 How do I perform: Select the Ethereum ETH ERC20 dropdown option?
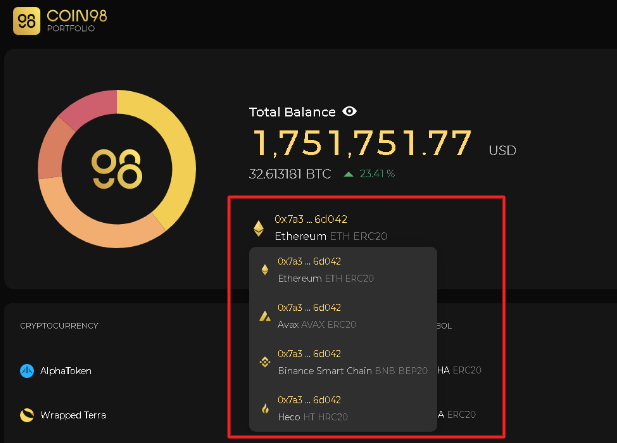coord(343,270)
